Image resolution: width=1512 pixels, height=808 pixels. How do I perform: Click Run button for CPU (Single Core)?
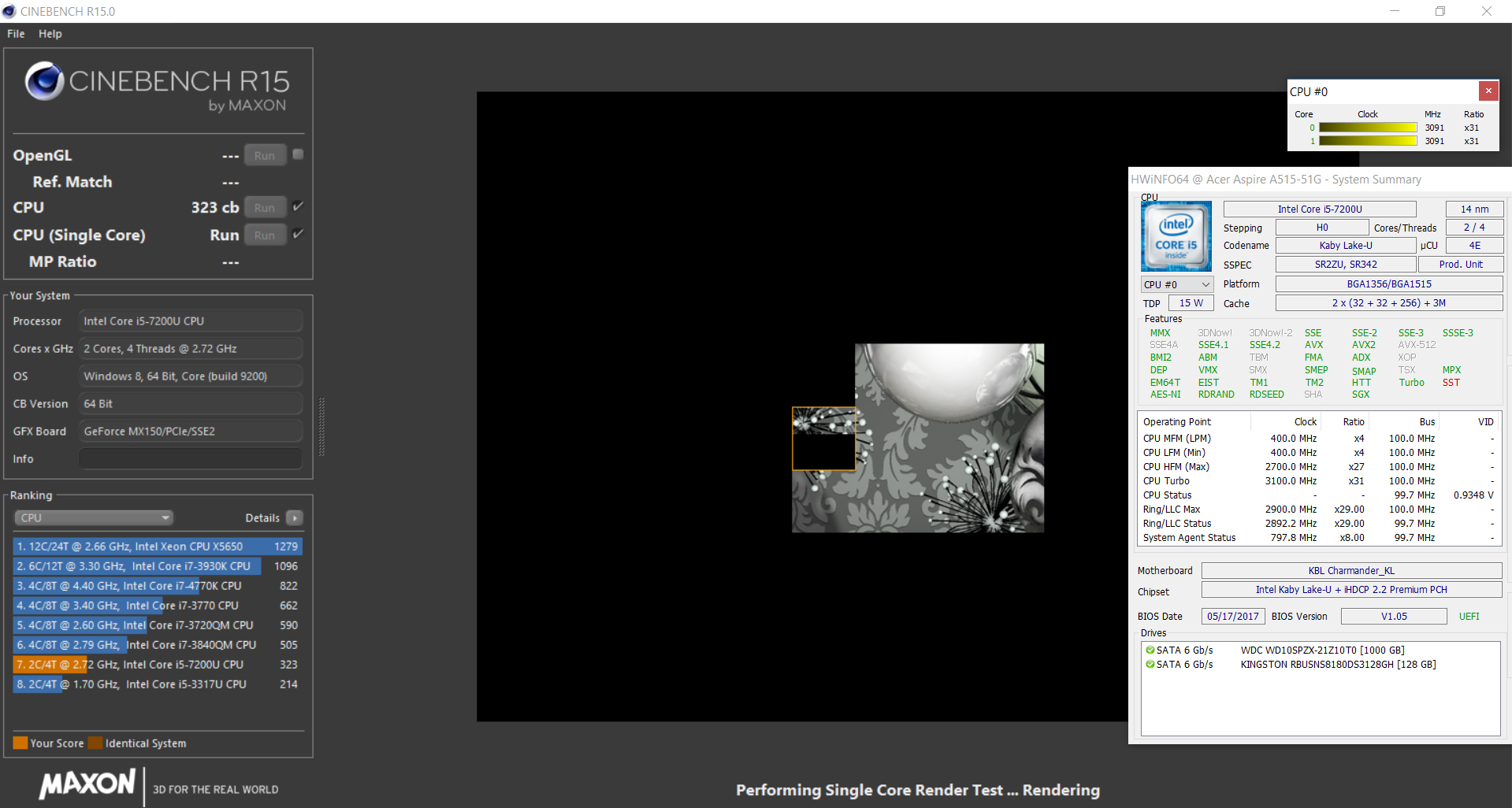265,235
